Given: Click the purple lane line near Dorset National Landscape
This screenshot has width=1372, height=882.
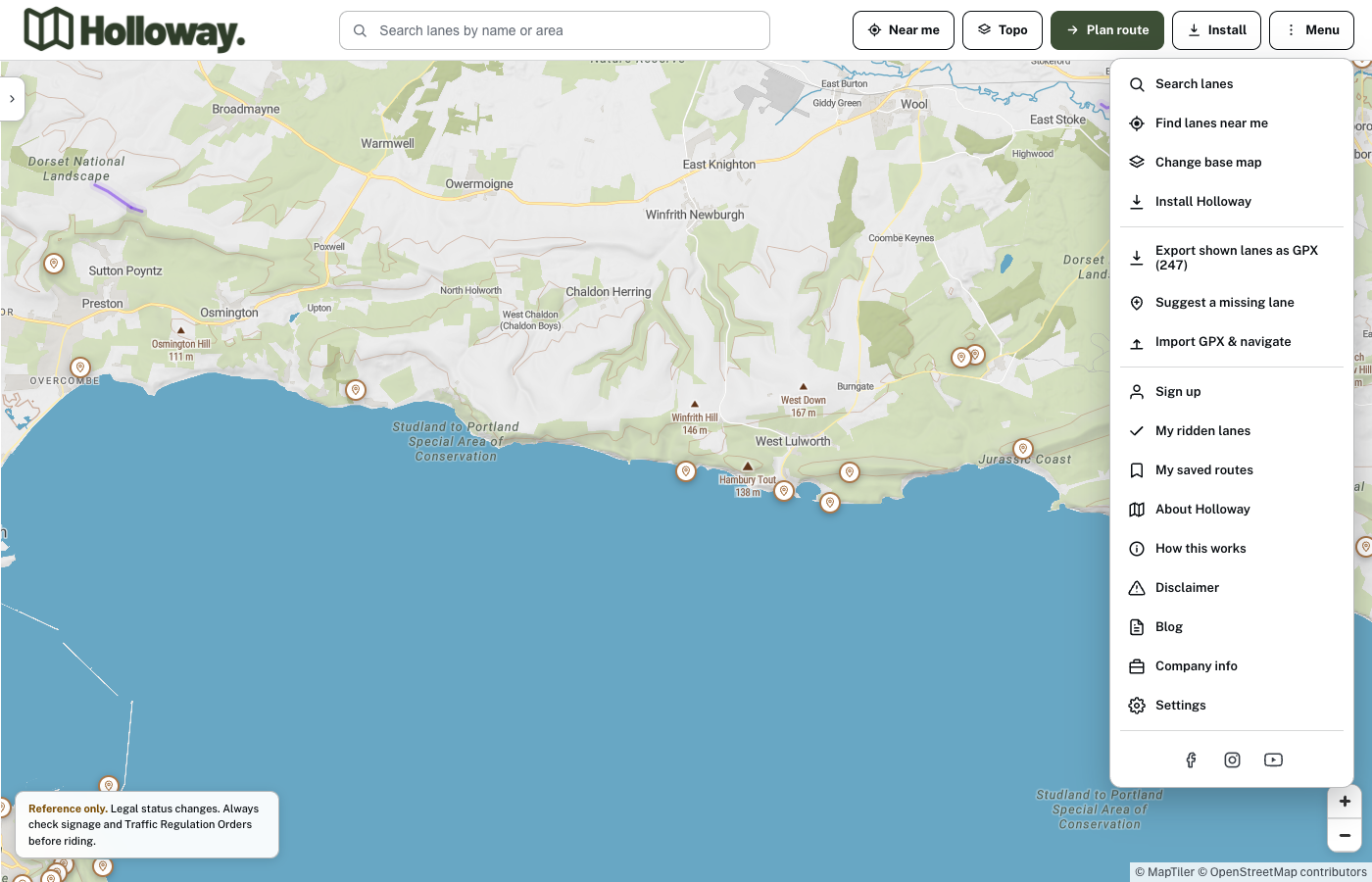Looking at the screenshot, I should pyautogui.click(x=118, y=197).
